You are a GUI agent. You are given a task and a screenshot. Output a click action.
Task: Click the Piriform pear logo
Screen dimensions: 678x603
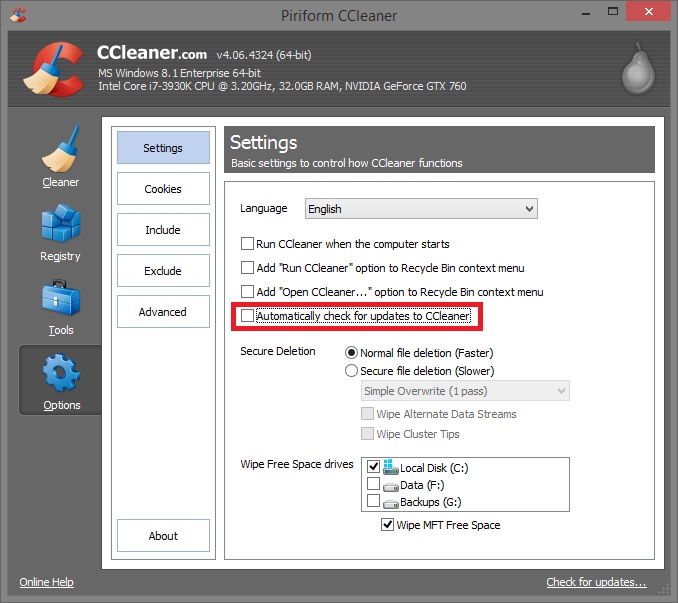(638, 69)
